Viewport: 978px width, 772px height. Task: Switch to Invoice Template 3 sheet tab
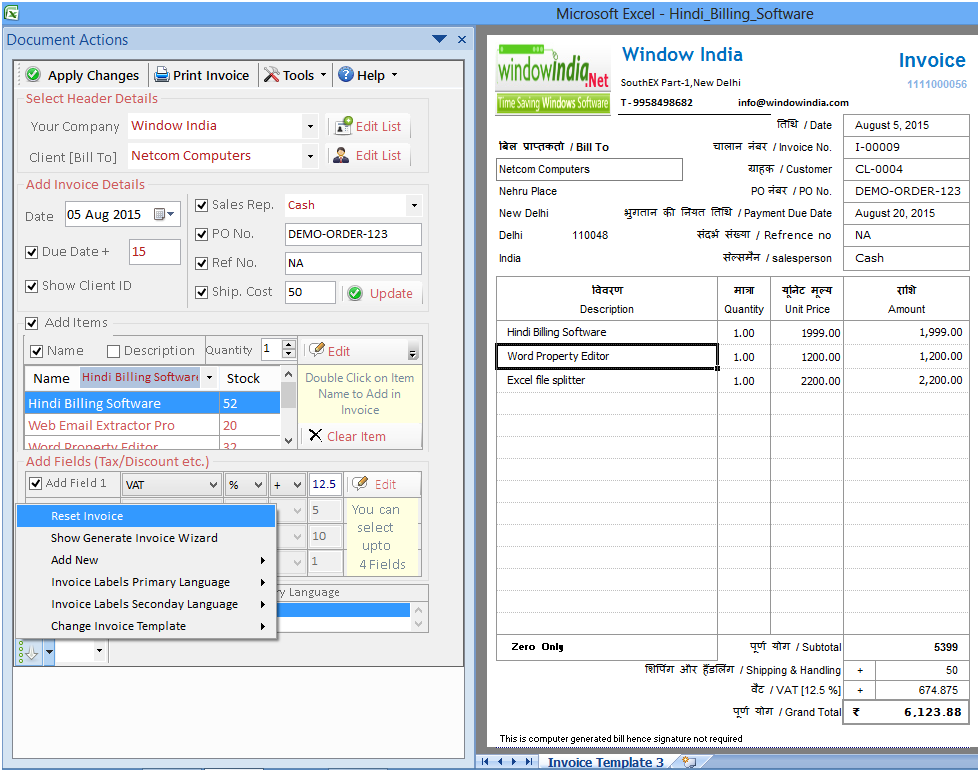605,761
